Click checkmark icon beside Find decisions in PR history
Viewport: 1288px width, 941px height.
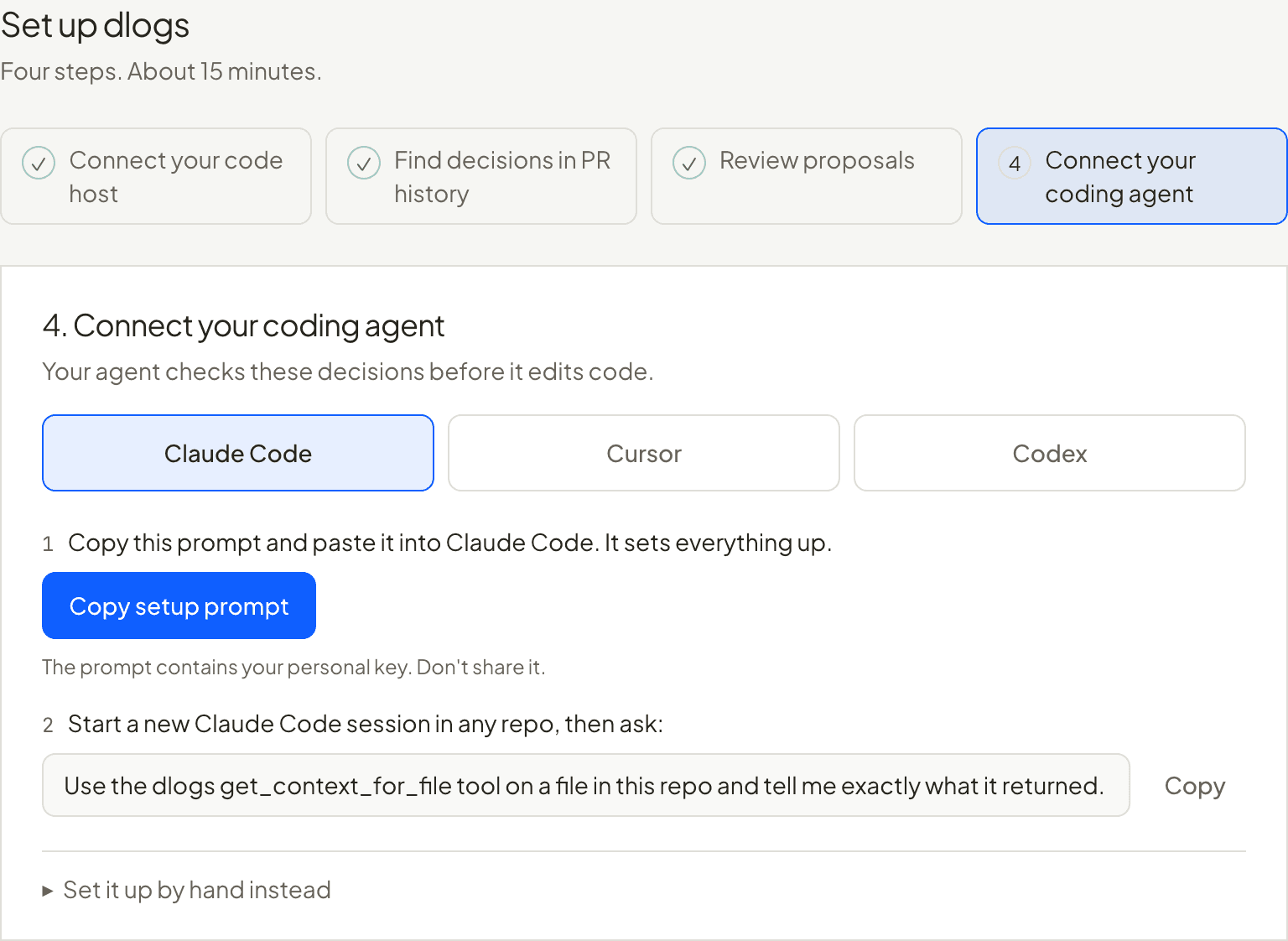[x=364, y=163]
